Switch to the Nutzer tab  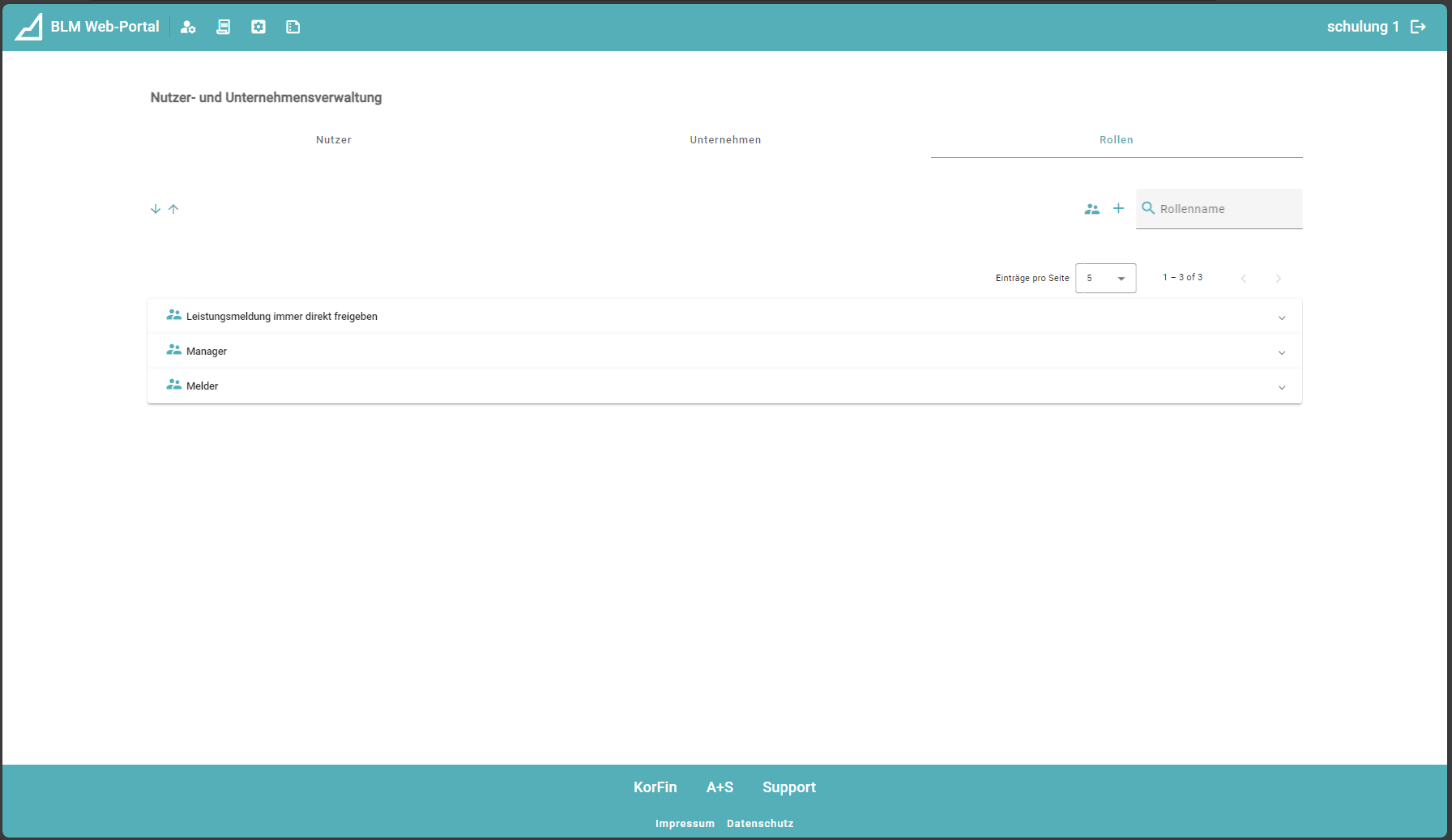tap(333, 140)
